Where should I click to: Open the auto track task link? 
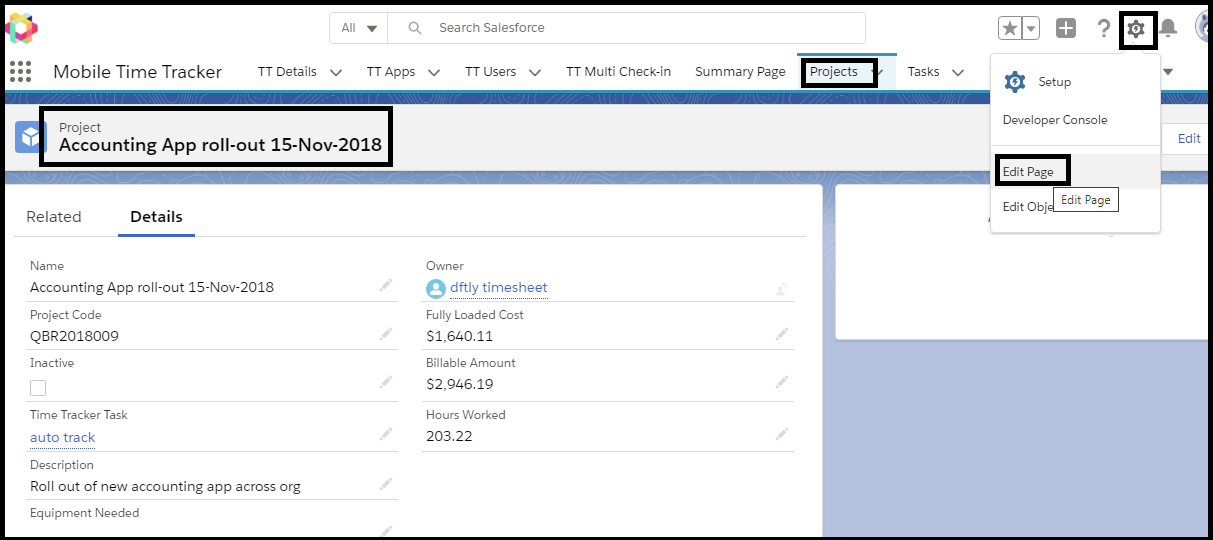coord(62,437)
